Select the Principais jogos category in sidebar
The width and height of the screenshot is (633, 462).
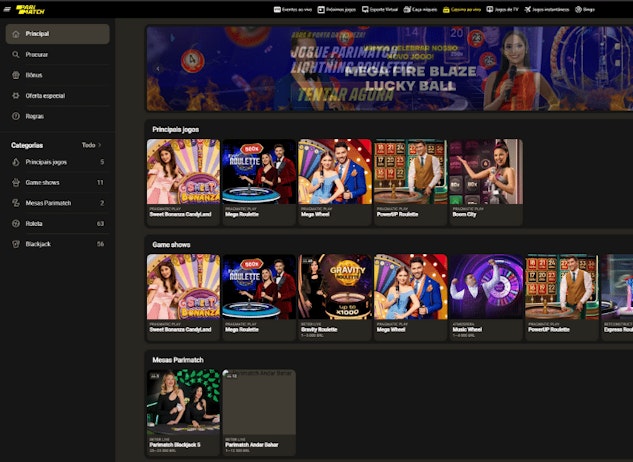57,162
